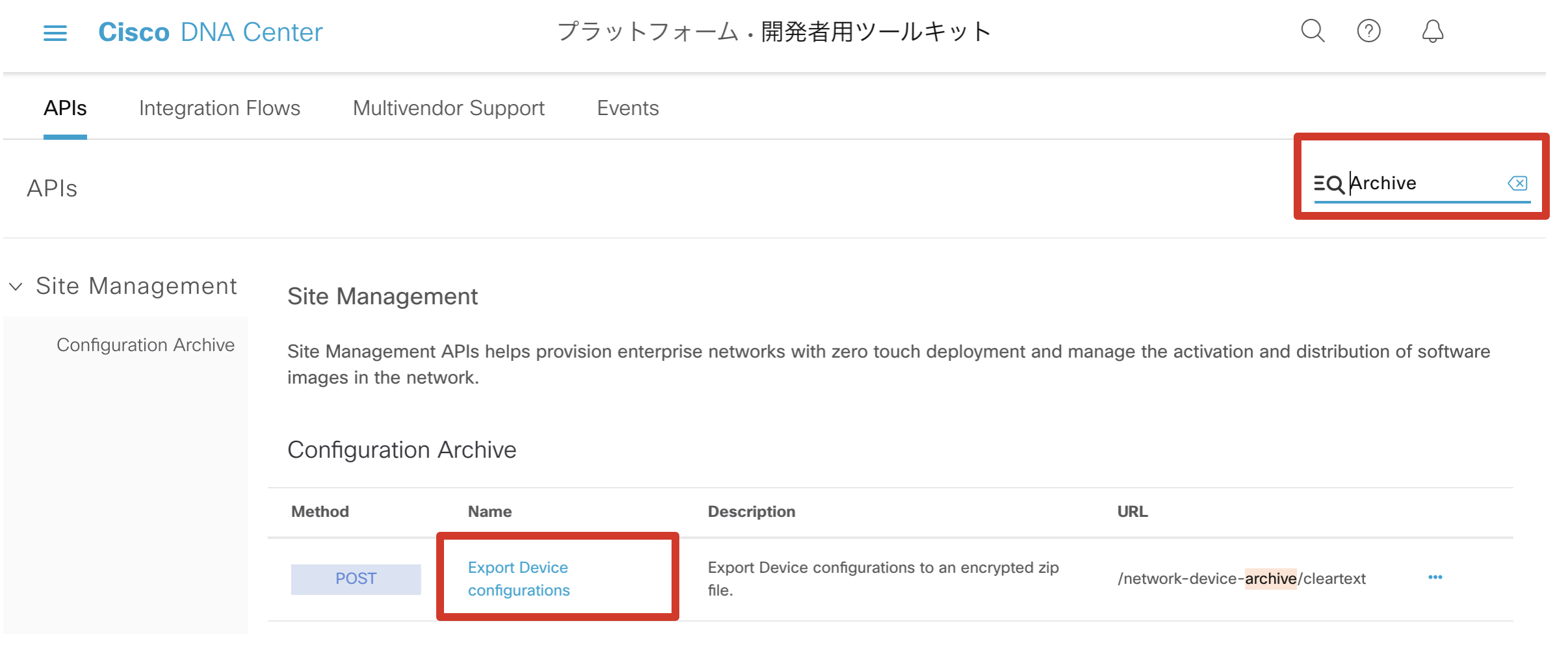1568x671 pixels.
Task: Select the APIs tab
Action: point(65,108)
